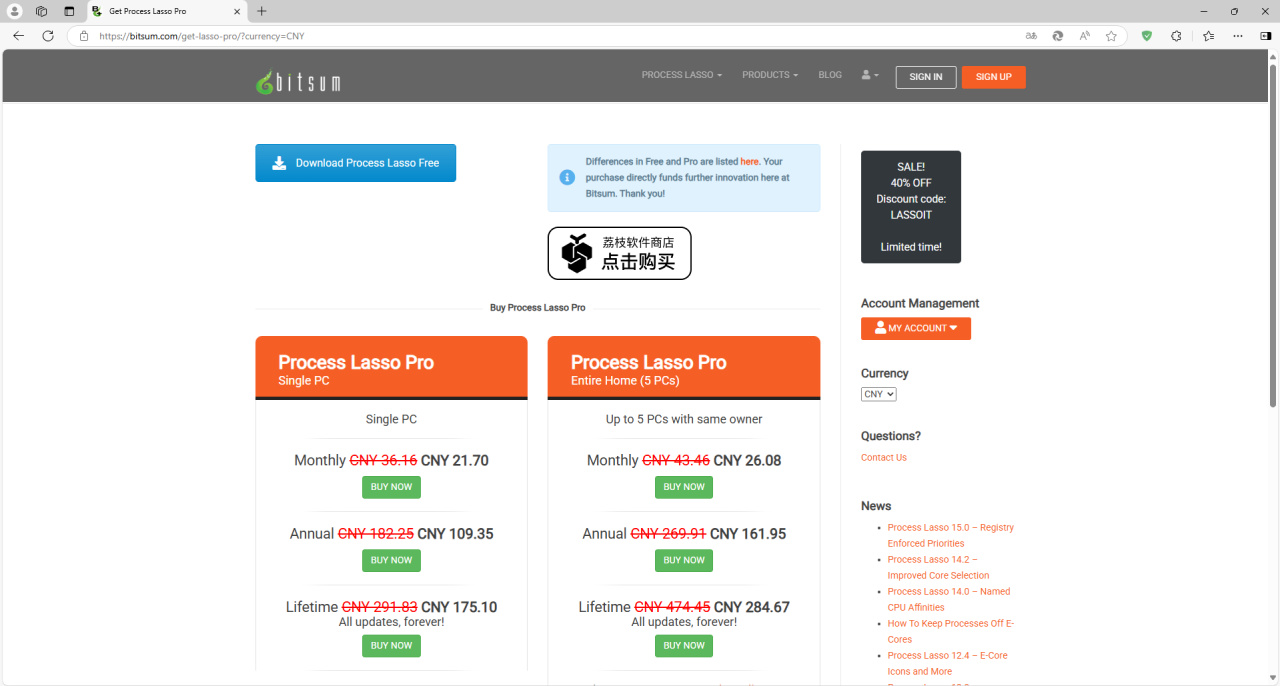Click the green shield extension icon
This screenshot has width=1280, height=686.
[1147, 36]
